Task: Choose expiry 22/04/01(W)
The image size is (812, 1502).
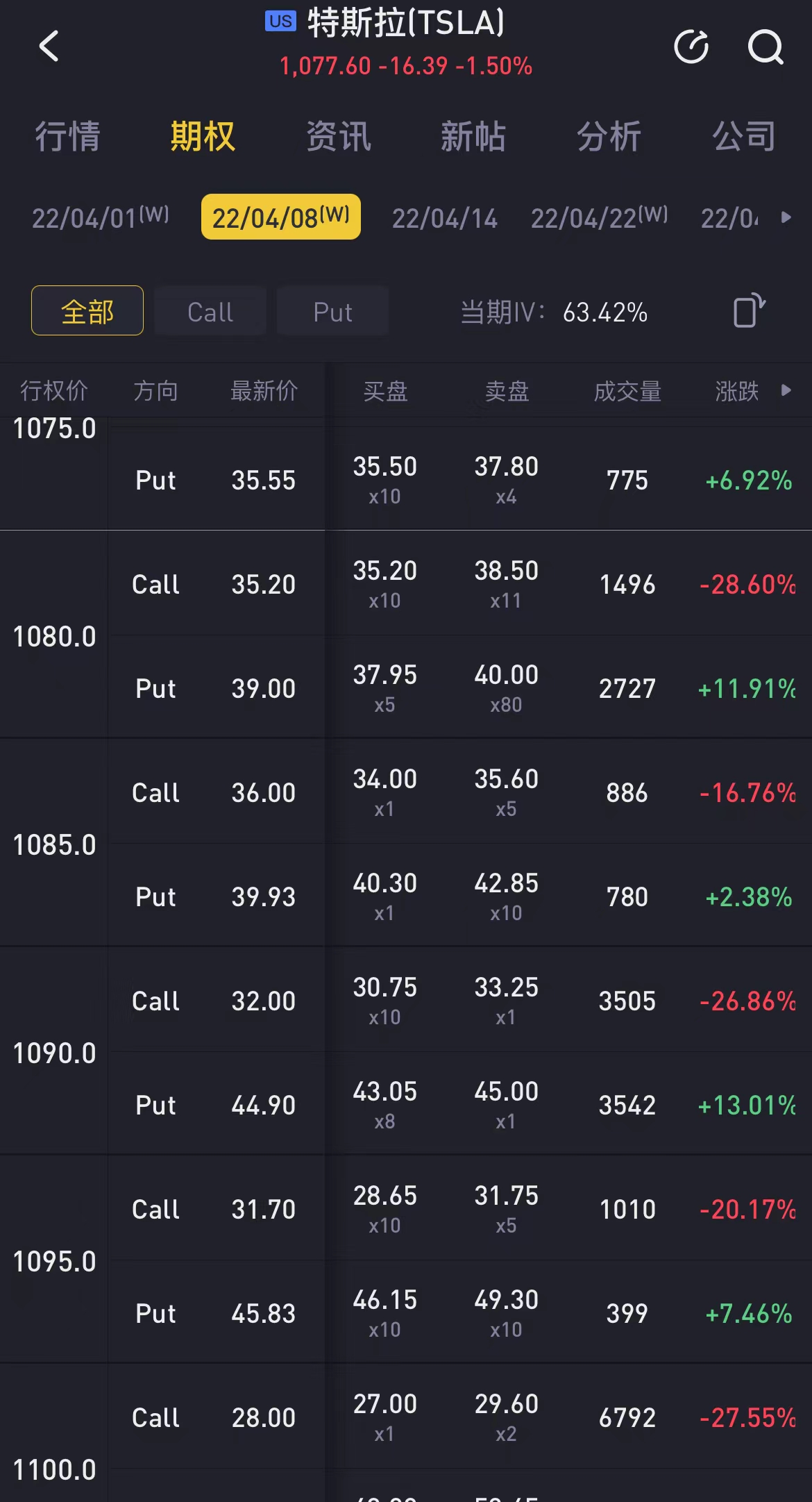Action: point(101,217)
